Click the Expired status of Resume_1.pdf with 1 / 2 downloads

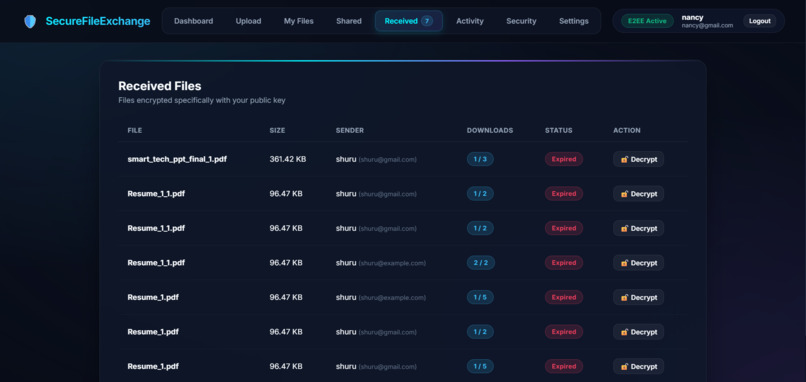click(x=564, y=332)
